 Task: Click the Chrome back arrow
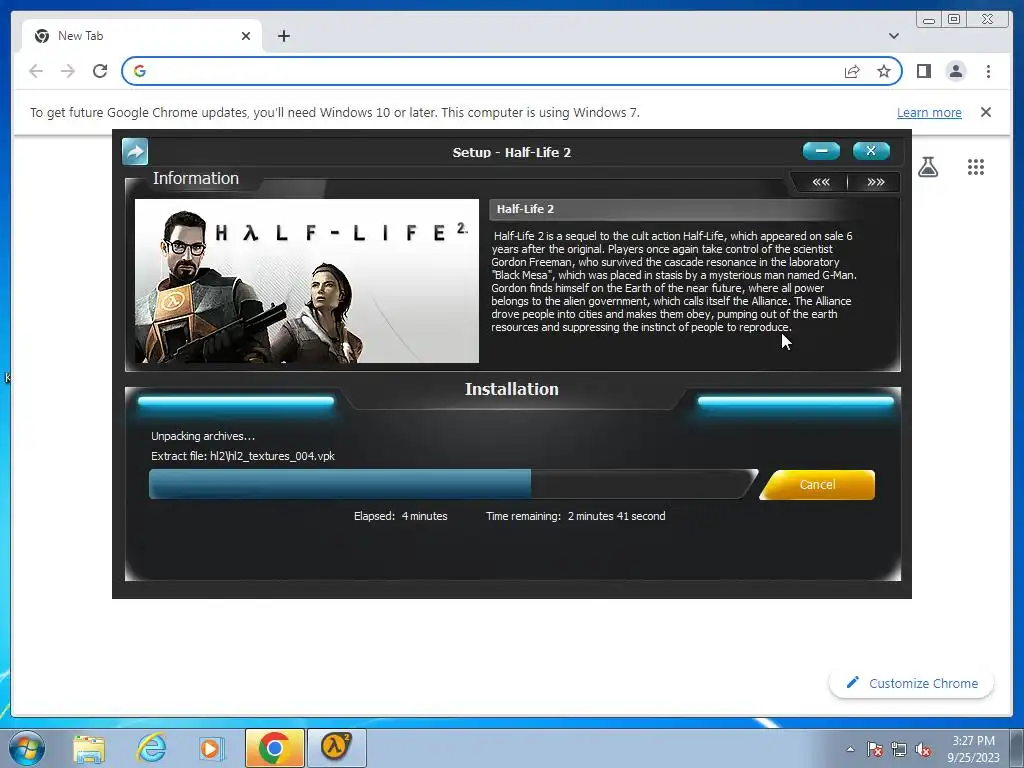[36, 71]
